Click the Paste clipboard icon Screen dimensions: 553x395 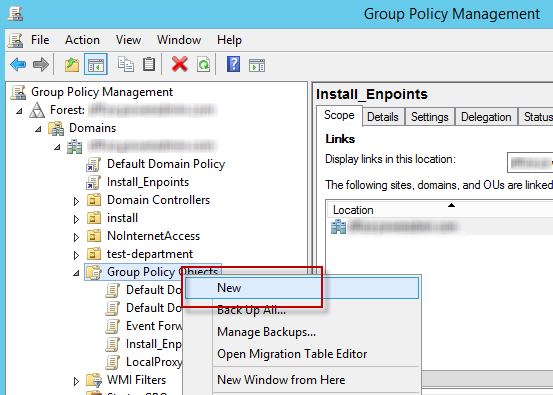149,65
